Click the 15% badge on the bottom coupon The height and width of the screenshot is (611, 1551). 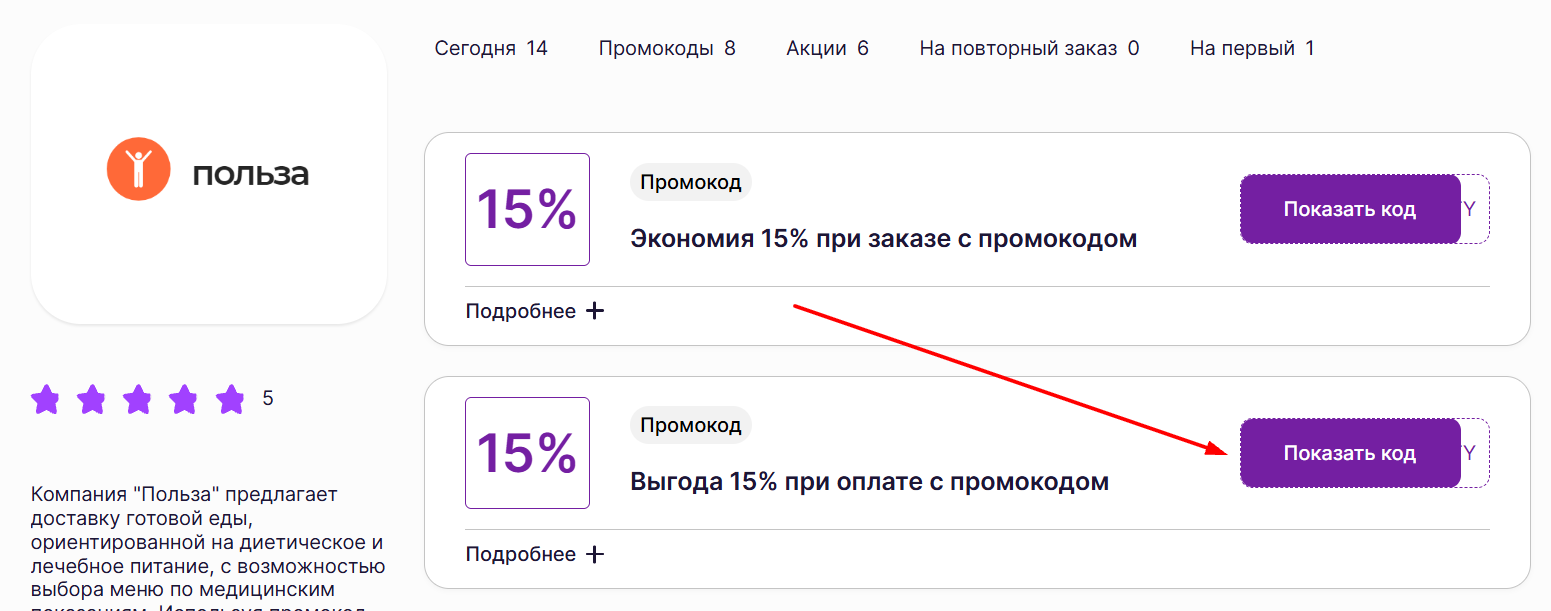[527, 452]
